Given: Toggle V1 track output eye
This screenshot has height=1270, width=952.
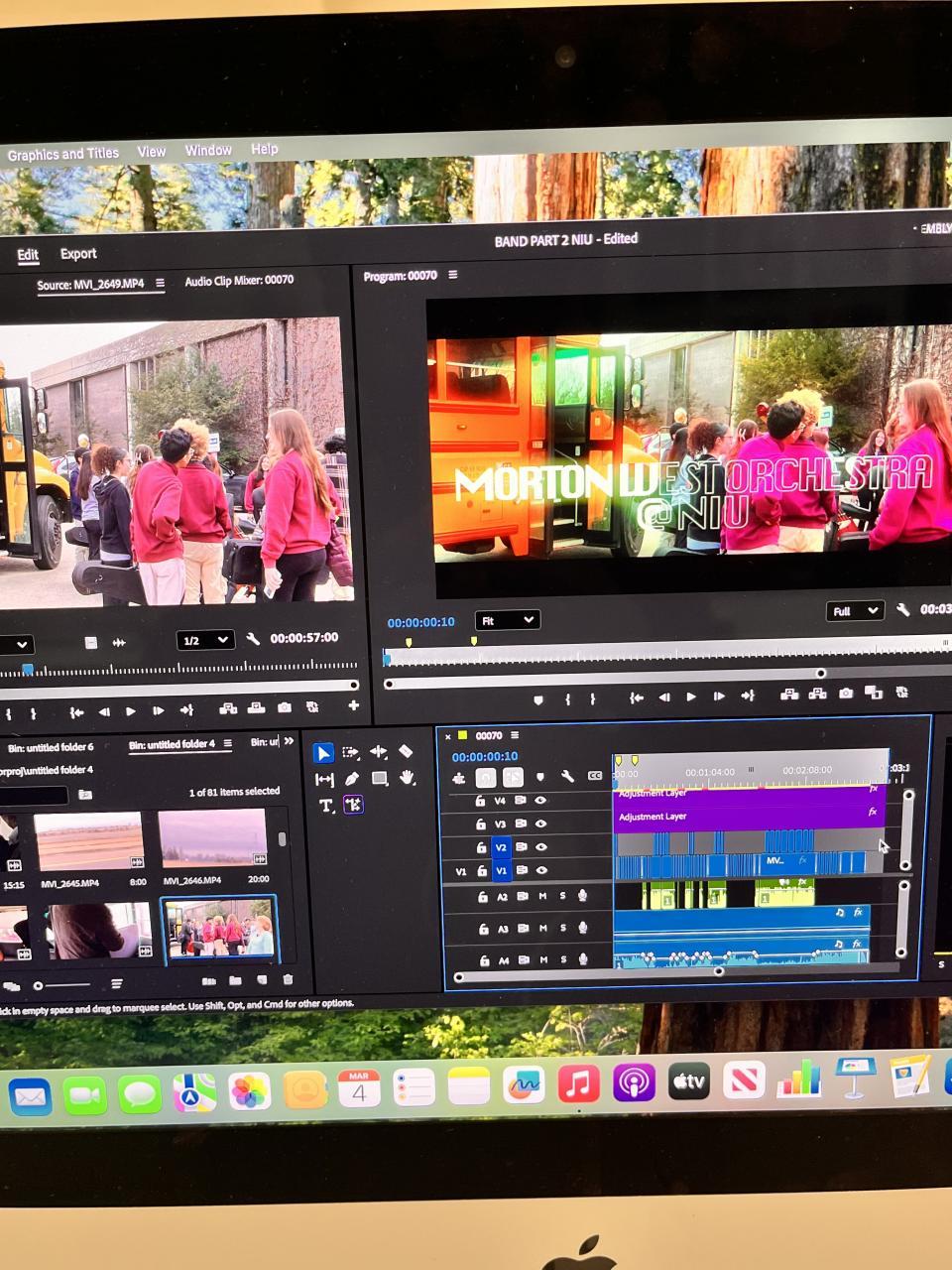Looking at the screenshot, I should 541,870.
